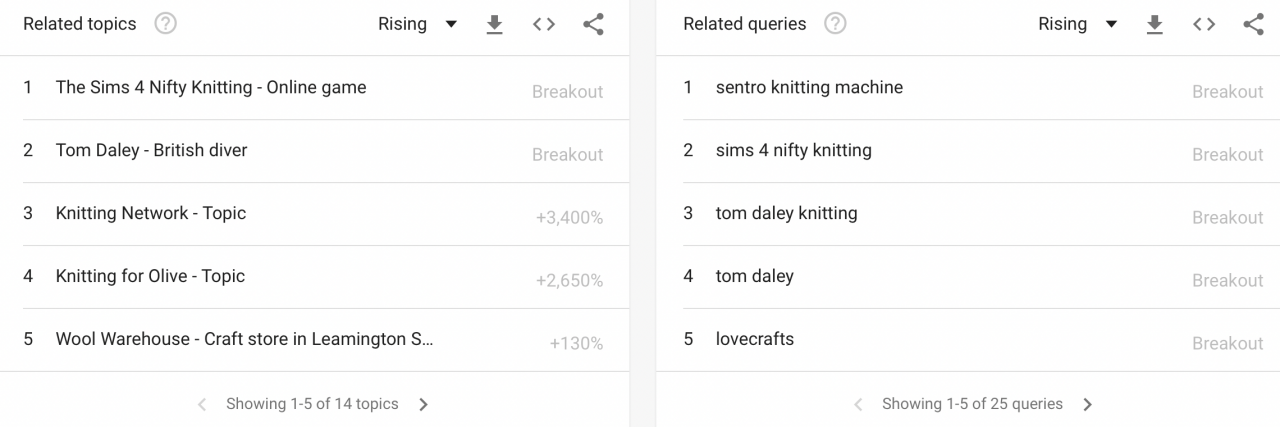
Task: Open Rising dropdown in Related queries
Action: pyautogui.click(x=1077, y=25)
